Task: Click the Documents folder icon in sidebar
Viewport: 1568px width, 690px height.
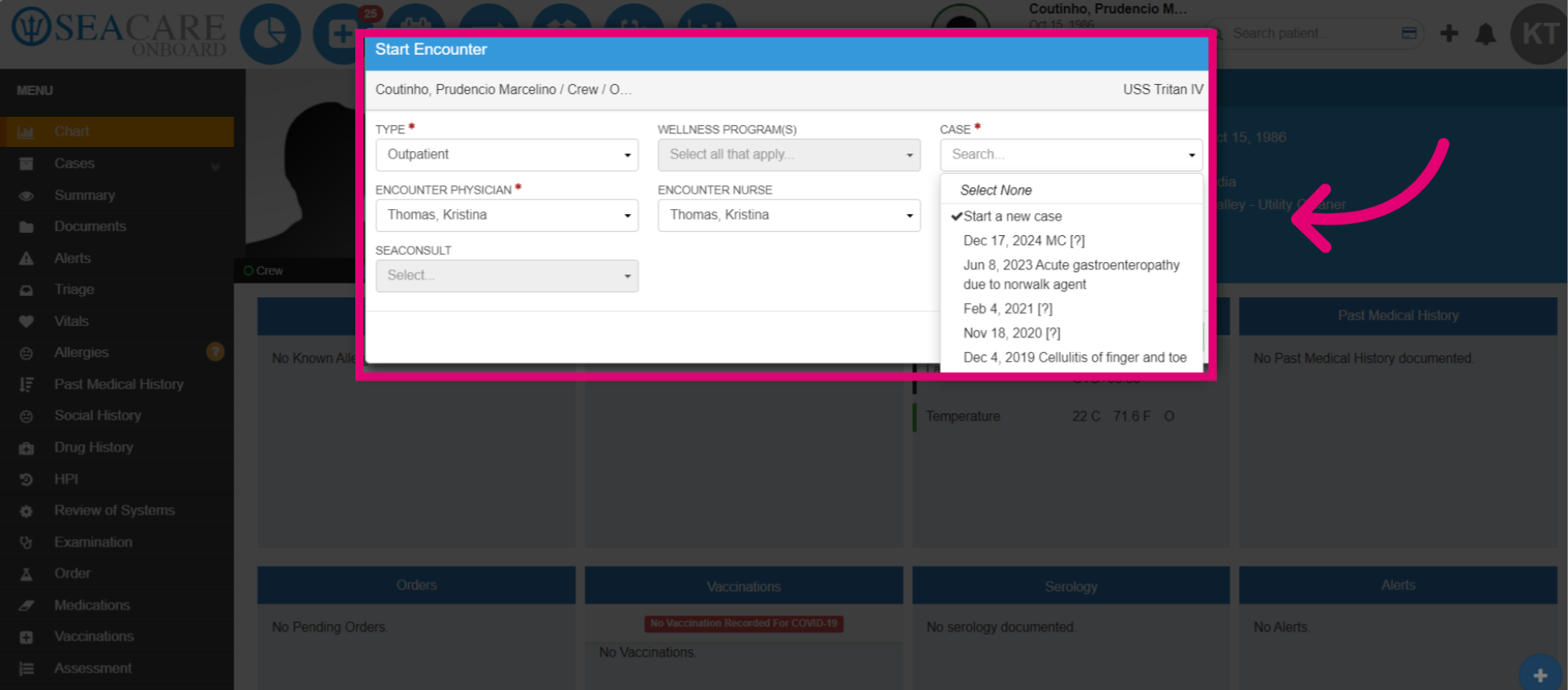Action: click(x=26, y=227)
